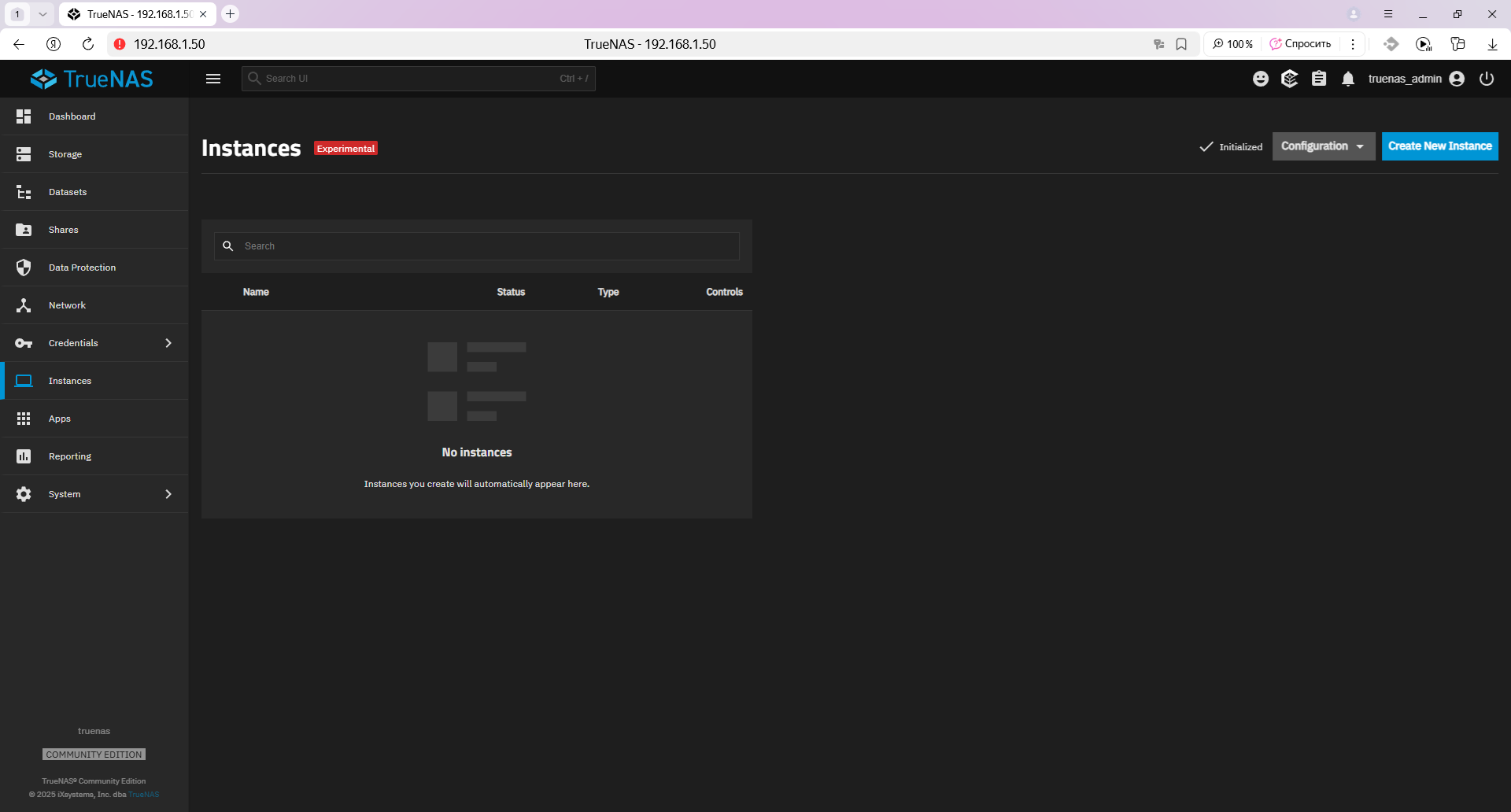Open the feedback smiley icon
The image size is (1511, 812).
coord(1261,79)
